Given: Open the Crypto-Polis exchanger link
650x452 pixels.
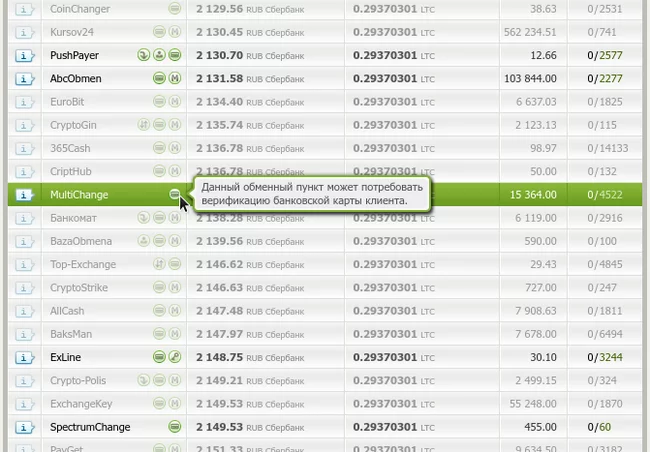Looking at the screenshot, I should click(x=78, y=381).
